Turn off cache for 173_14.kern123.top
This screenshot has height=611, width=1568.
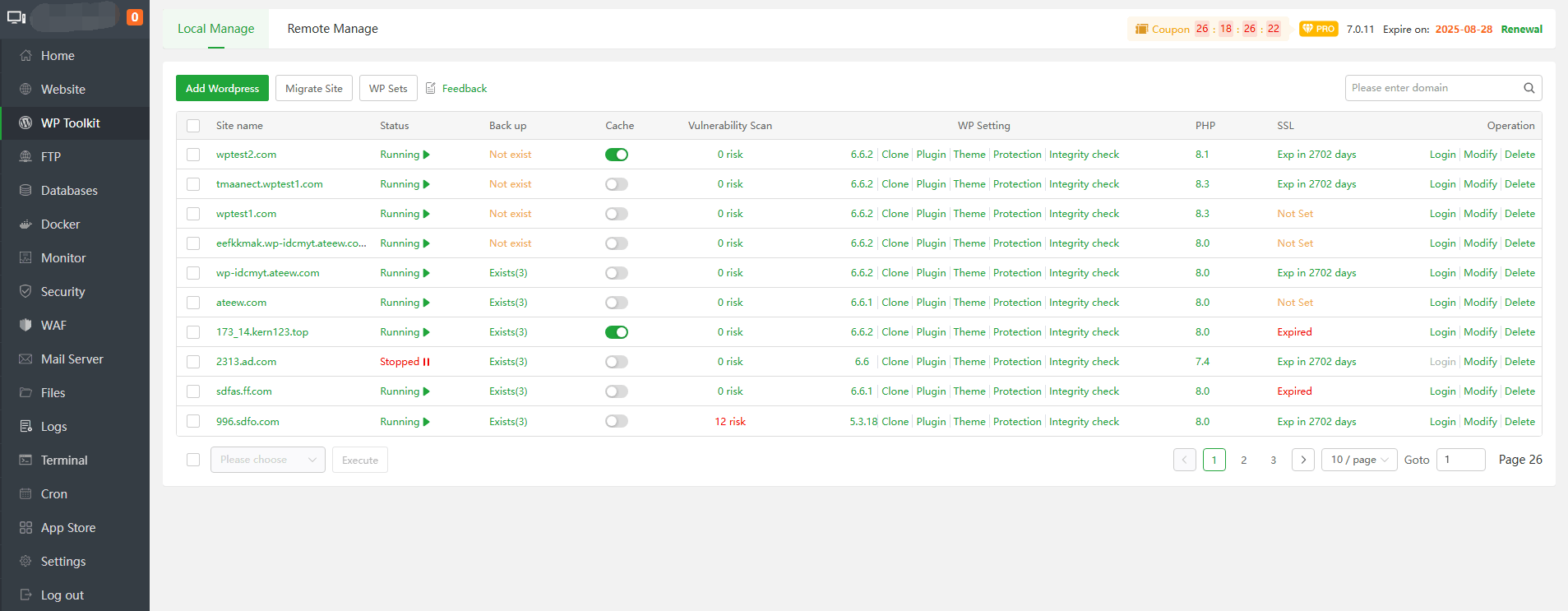click(x=617, y=332)
